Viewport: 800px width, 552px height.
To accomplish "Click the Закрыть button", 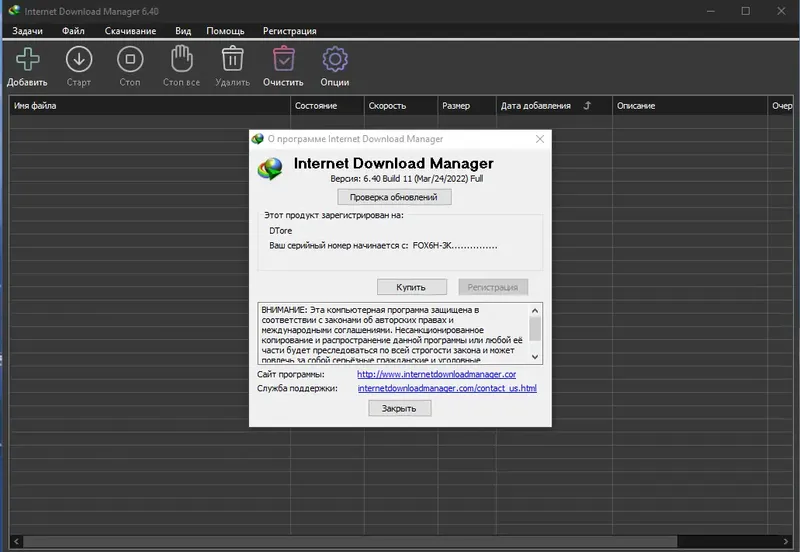I will (399, 408).
